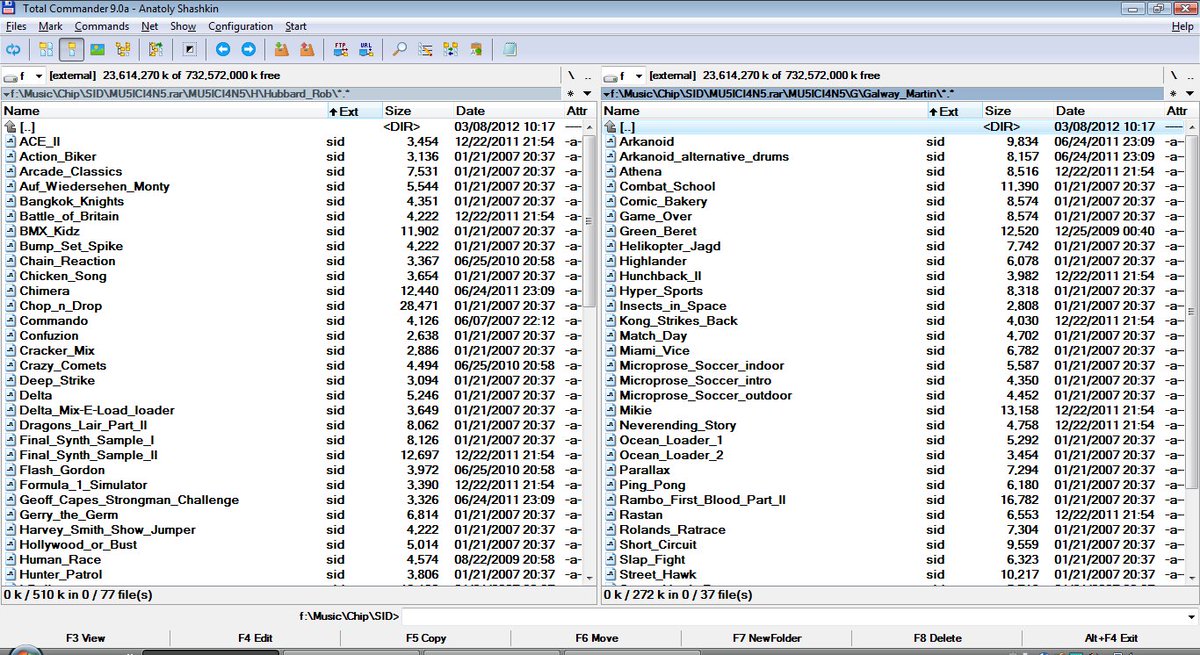
Task: Open left panel directory hotlist asterisk
Action: click(572, 93)
